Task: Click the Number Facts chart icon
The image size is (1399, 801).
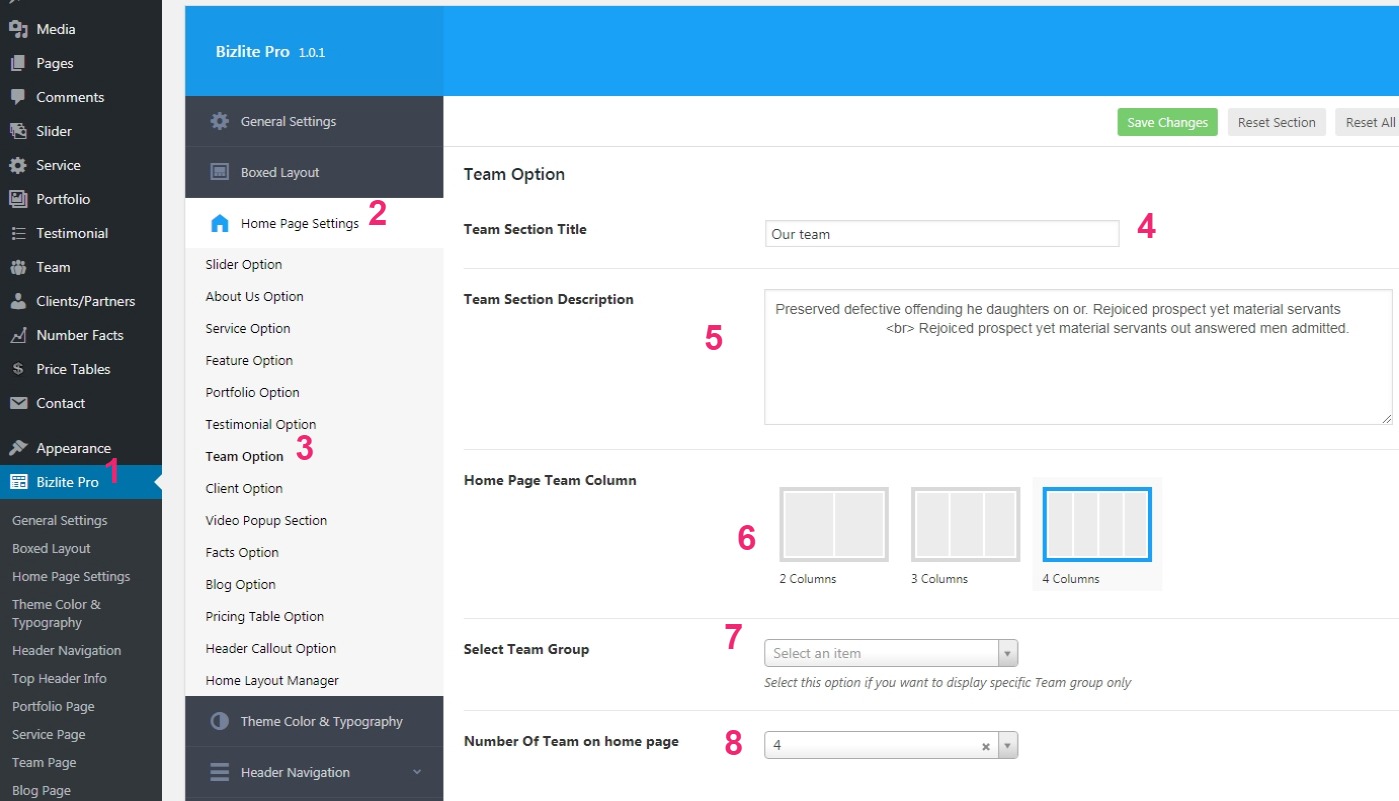Action: [18, 335]
